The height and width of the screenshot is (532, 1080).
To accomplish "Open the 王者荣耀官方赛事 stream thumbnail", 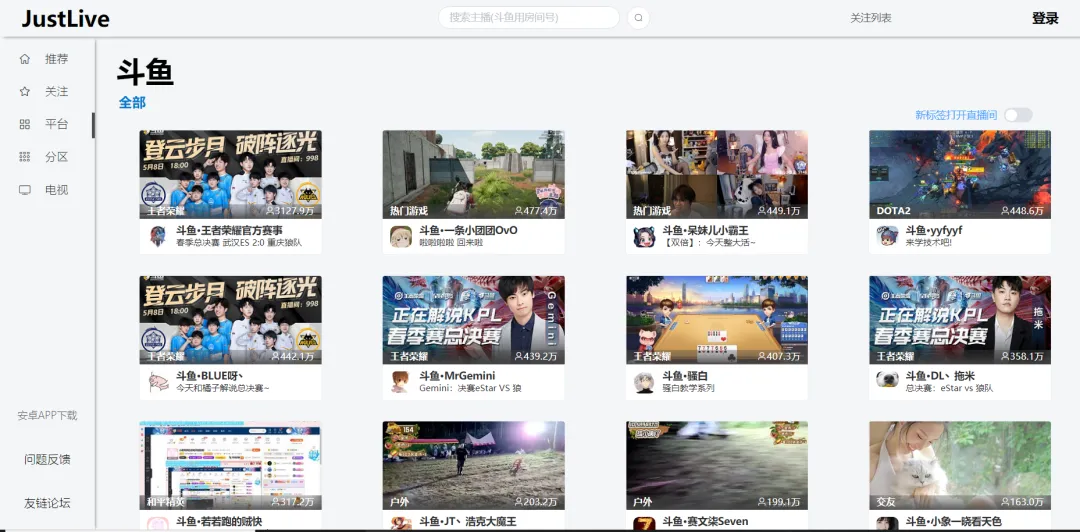I will point(231,174).
